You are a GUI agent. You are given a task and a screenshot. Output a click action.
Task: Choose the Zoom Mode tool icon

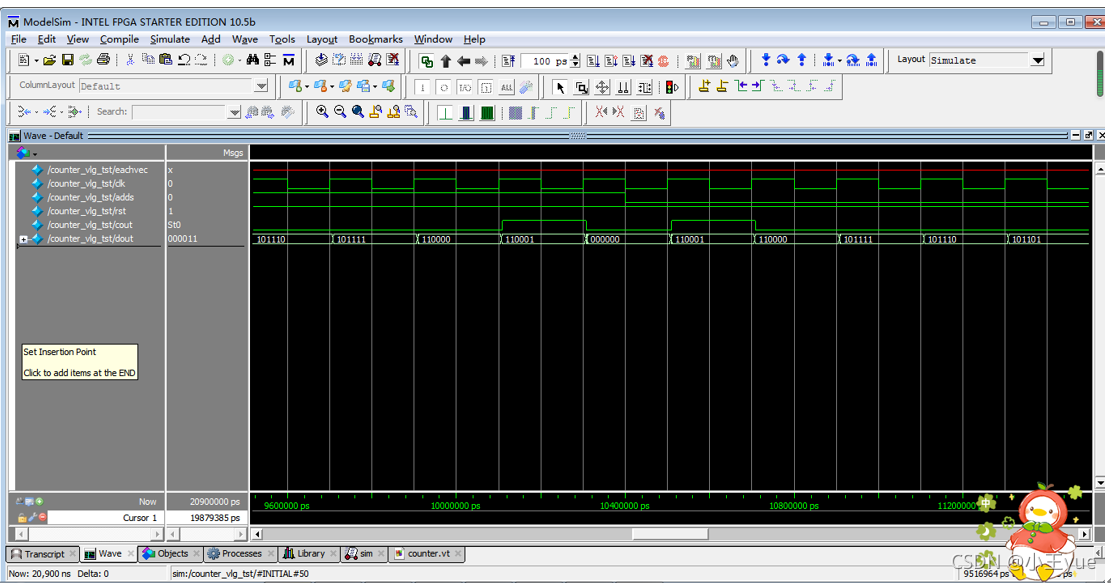click(581, 87)
